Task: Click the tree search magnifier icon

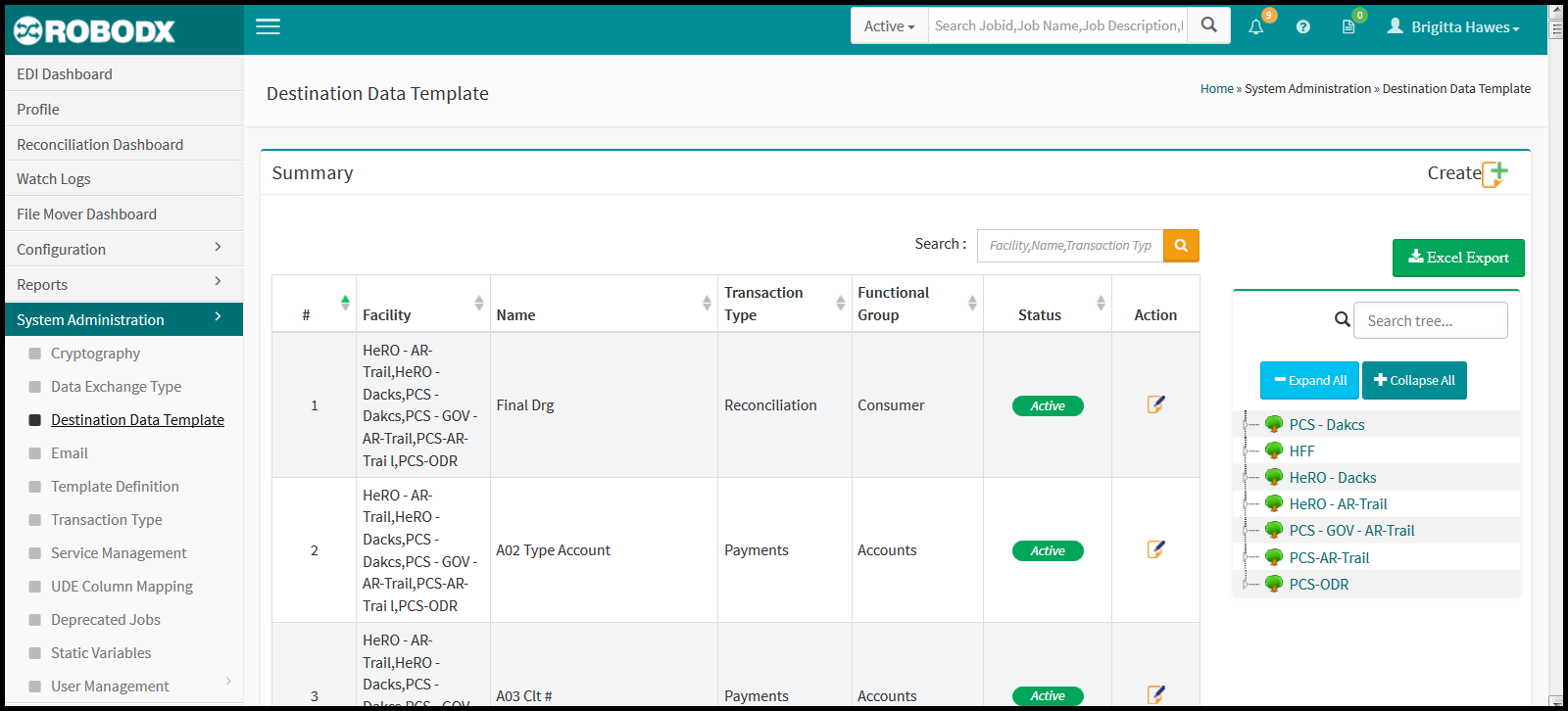Action: (x=1342, y=319)
